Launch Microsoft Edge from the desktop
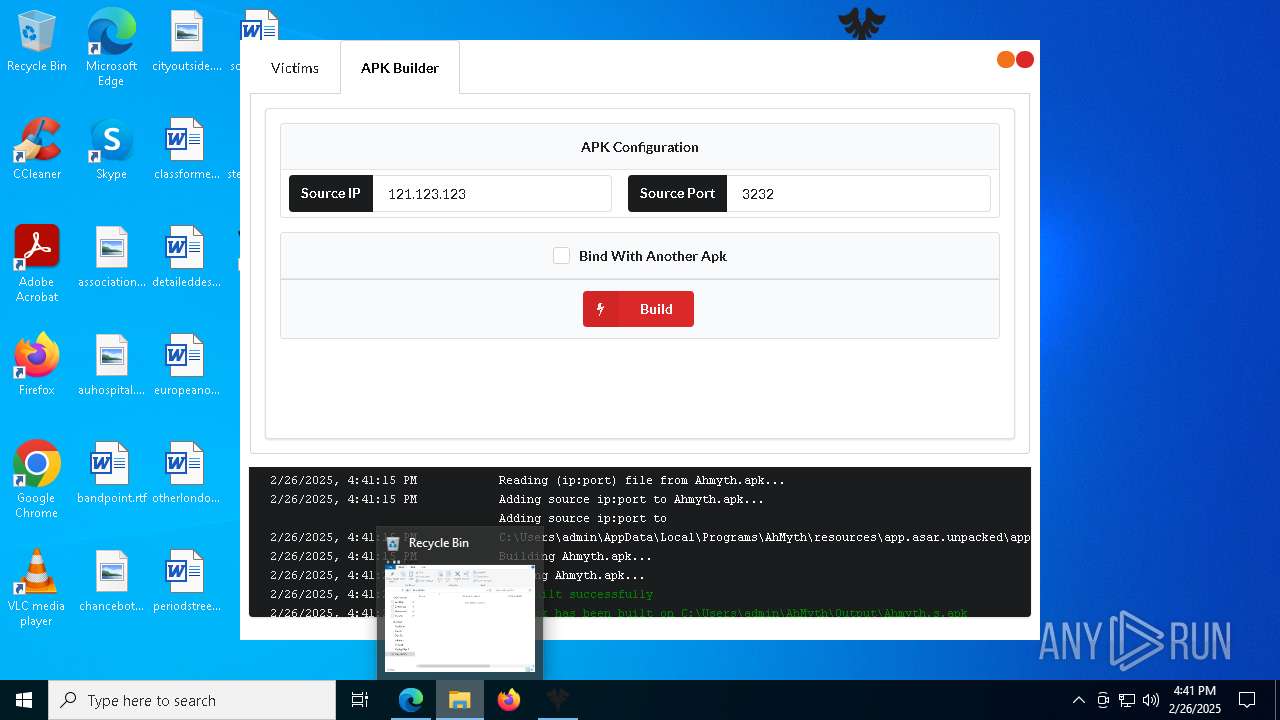This screenshot has height=720, width=1280. 111,48
